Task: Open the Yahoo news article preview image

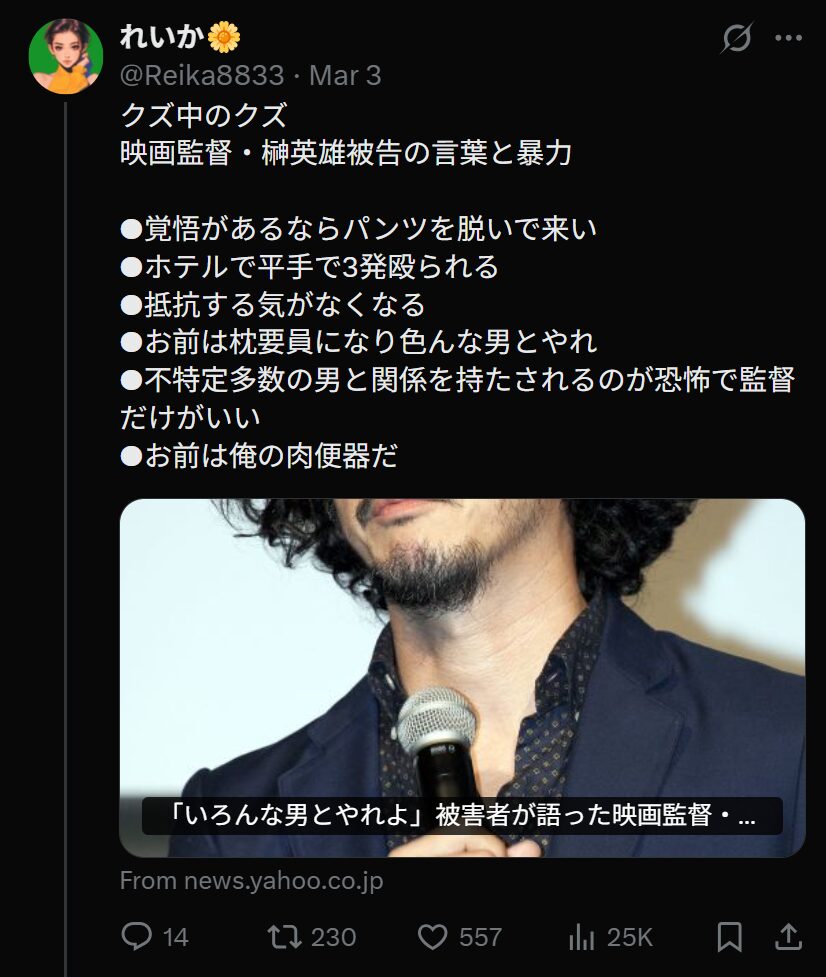Action: pyautogui.click(x=462, y=678)
